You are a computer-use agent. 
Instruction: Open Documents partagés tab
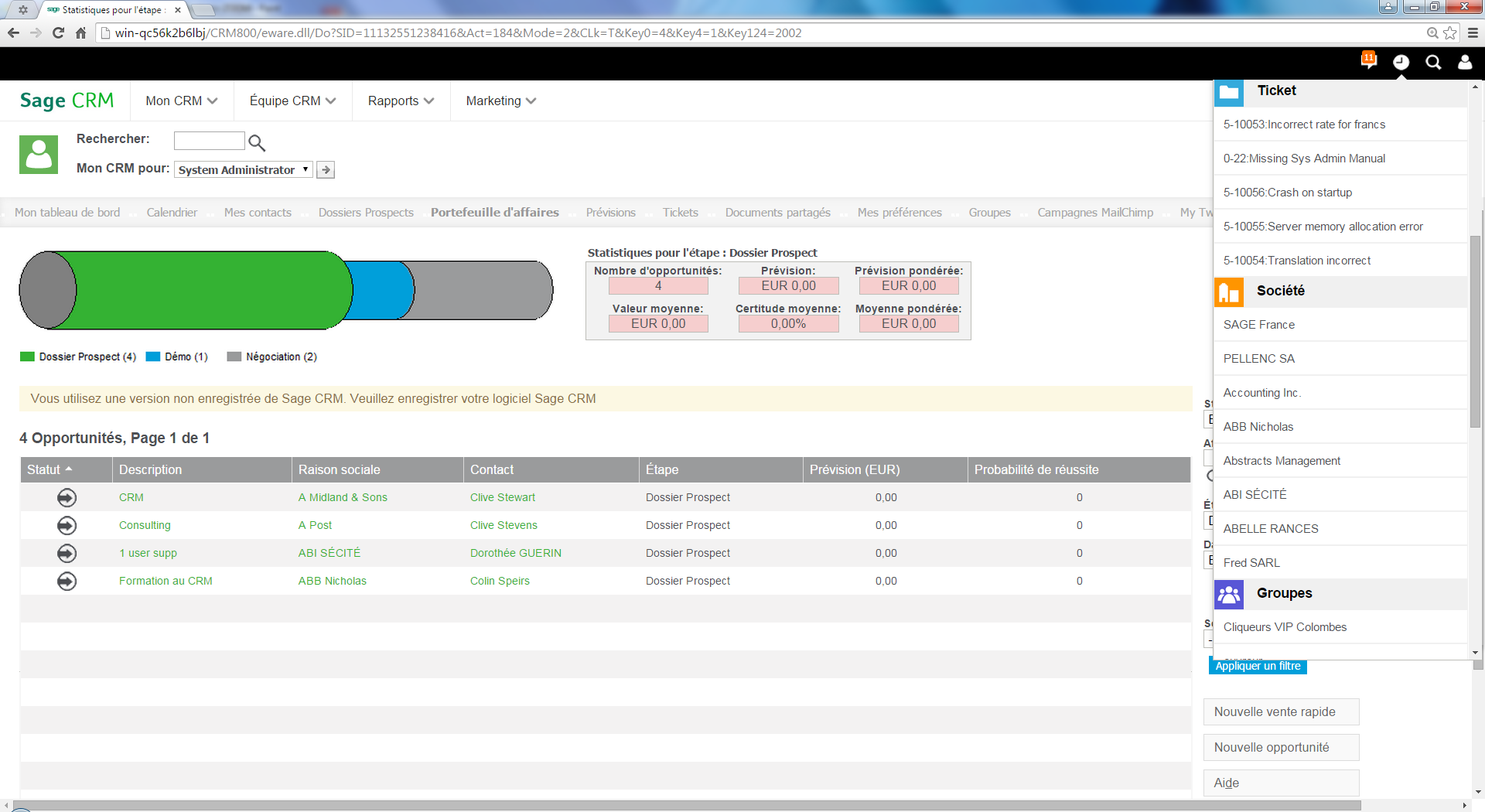[777, 212]
